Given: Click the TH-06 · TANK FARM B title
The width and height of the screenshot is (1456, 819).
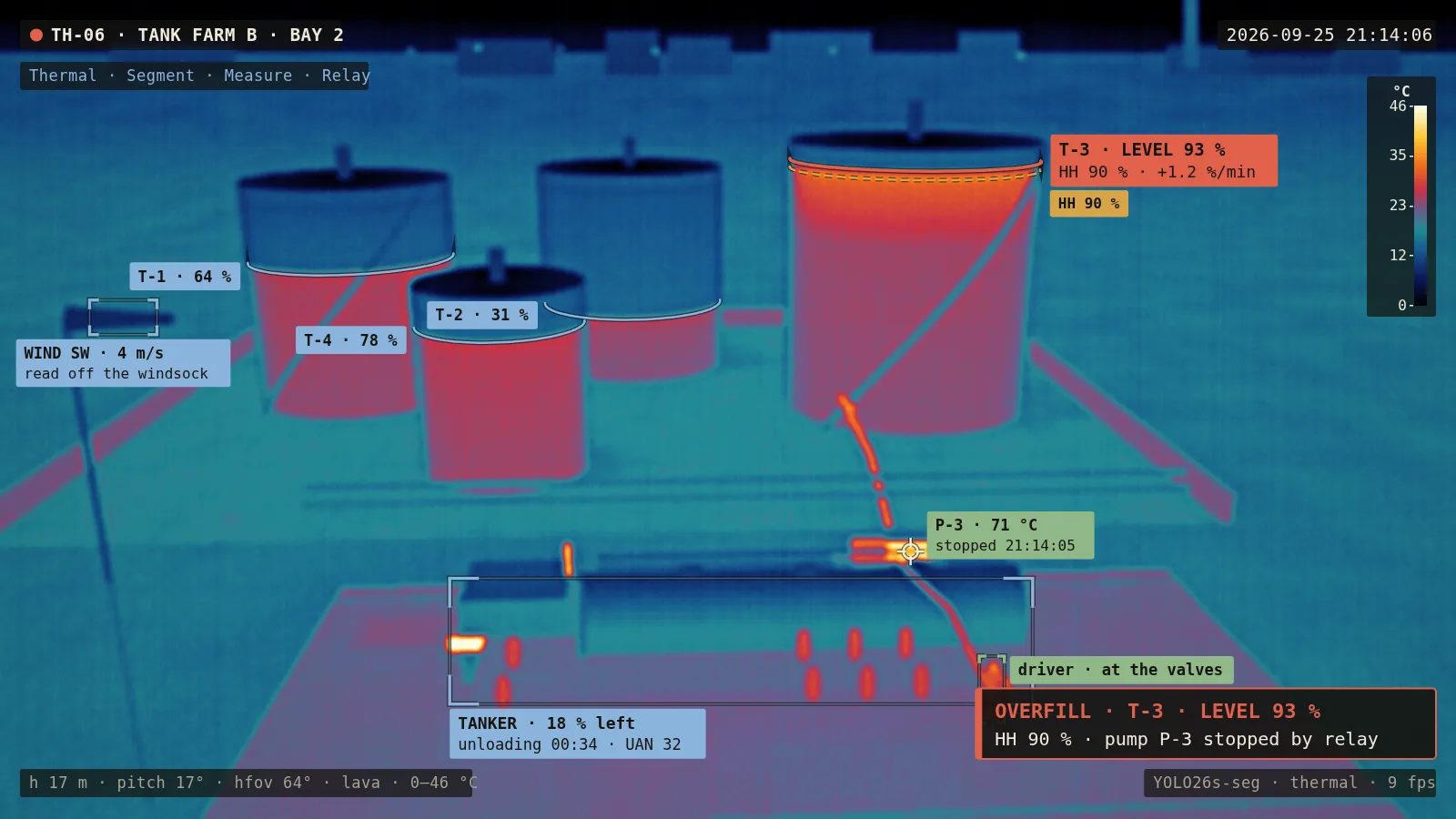Looking at the screenshot, I should point(197,35).
